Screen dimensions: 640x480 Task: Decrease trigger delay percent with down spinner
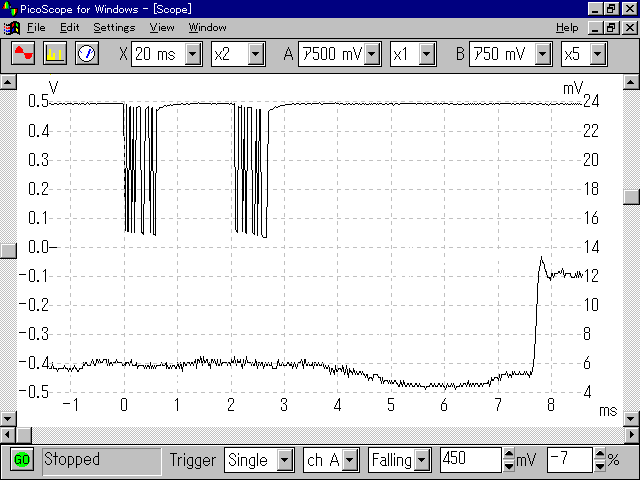pyautogui.click(x=600, y=466)
